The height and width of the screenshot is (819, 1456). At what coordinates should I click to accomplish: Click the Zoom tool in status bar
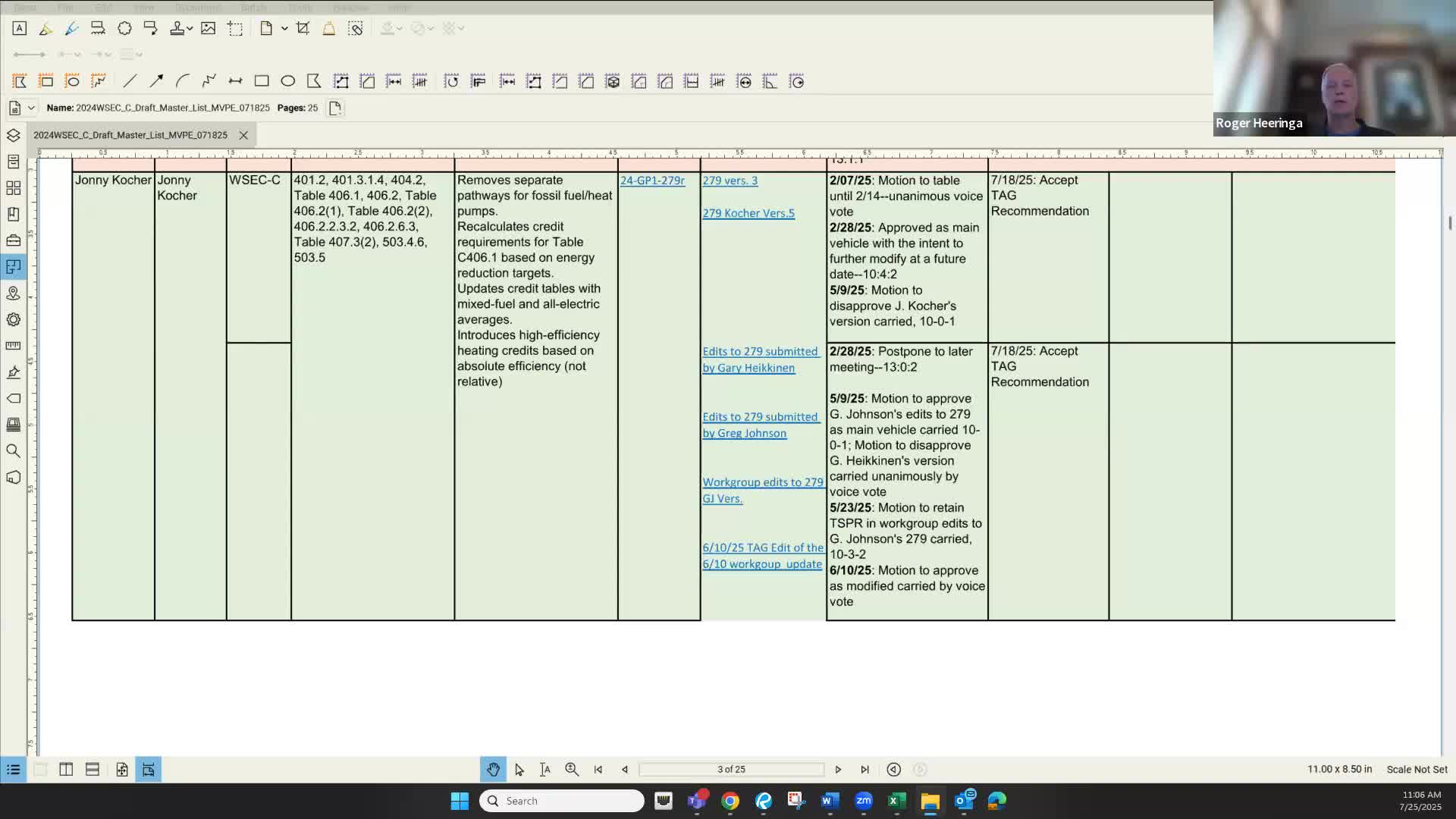pos(572,769)
